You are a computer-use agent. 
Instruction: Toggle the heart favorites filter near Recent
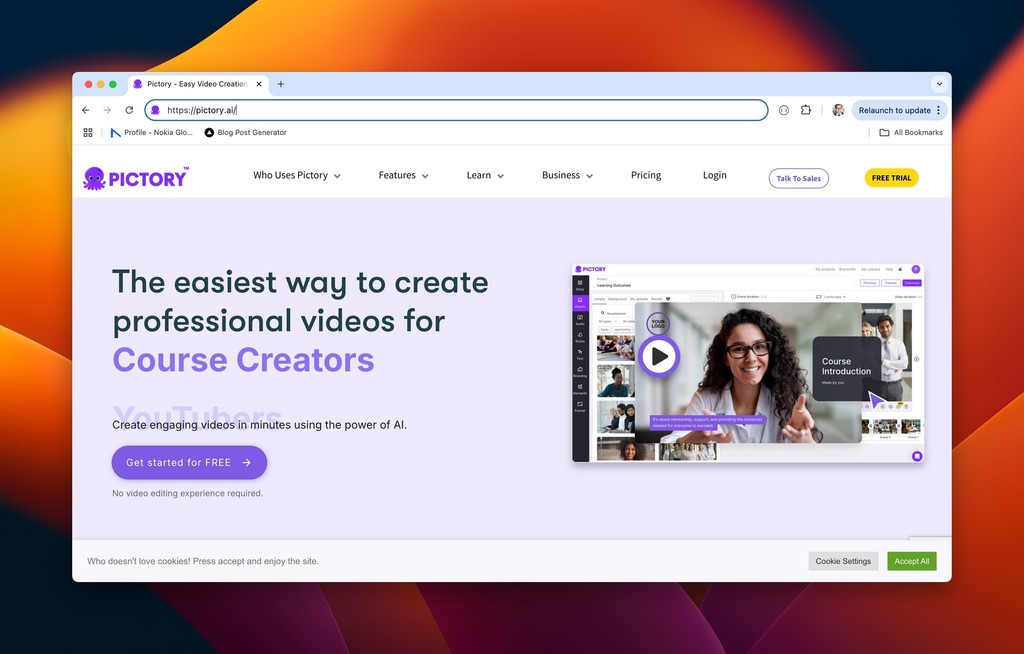click(667, 298)
